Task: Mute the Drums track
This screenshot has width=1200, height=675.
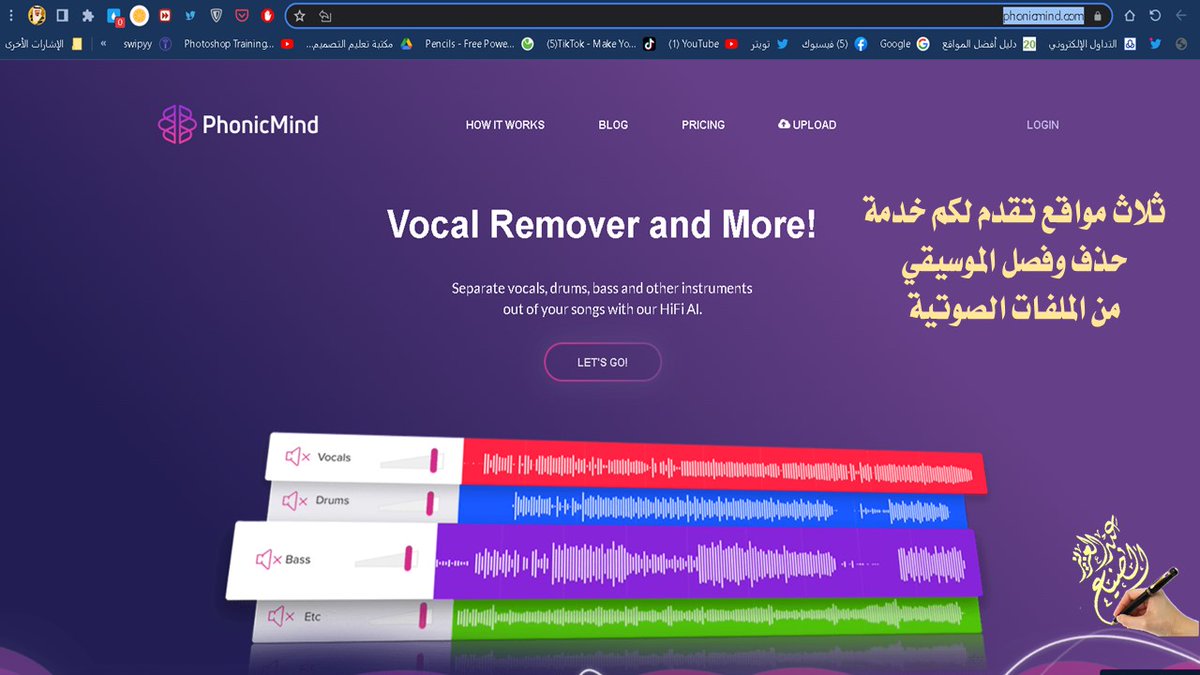Action: coord(296,500)
